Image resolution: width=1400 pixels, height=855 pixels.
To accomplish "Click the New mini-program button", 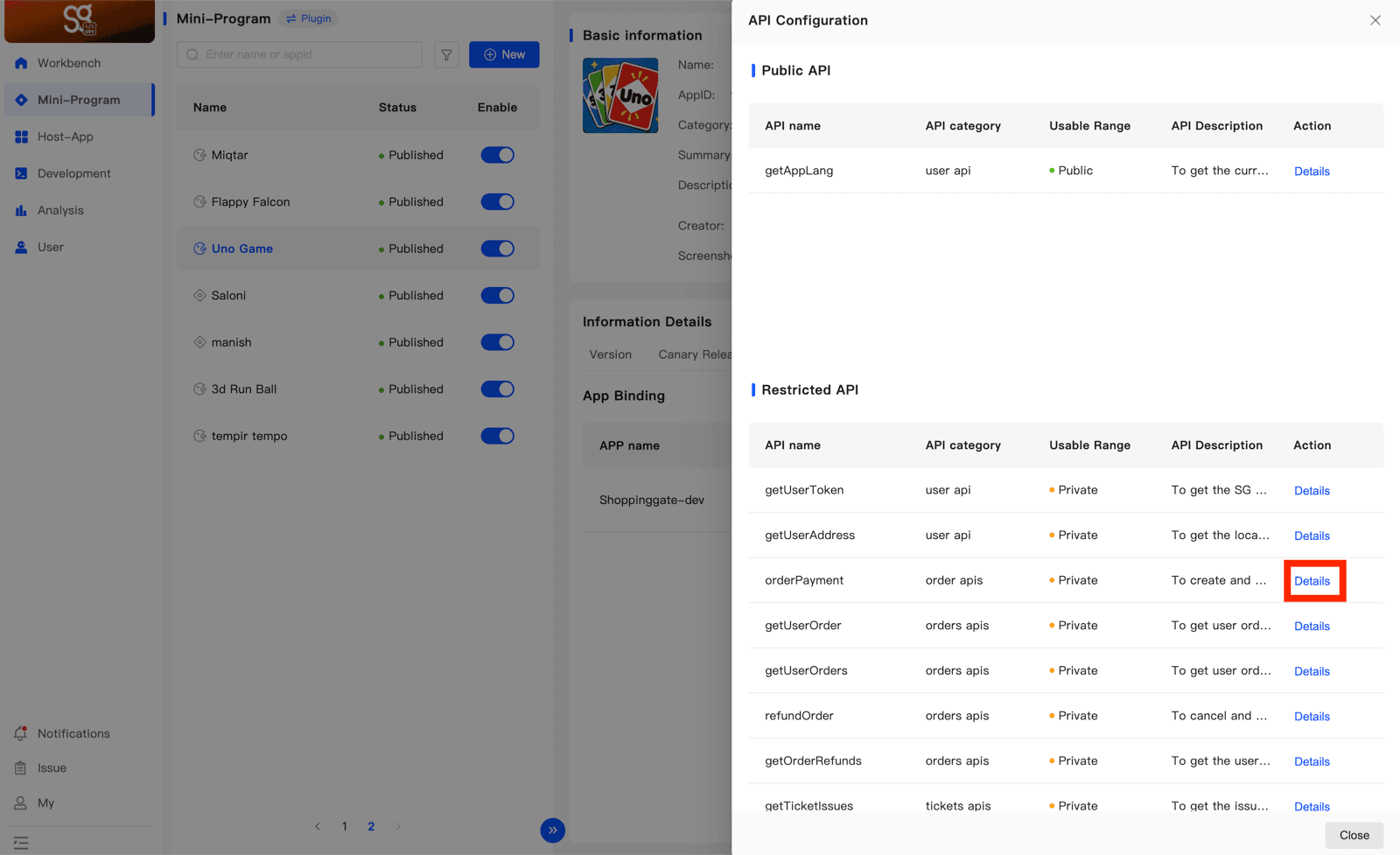I will pyautogui.click(x=504, y=54).
